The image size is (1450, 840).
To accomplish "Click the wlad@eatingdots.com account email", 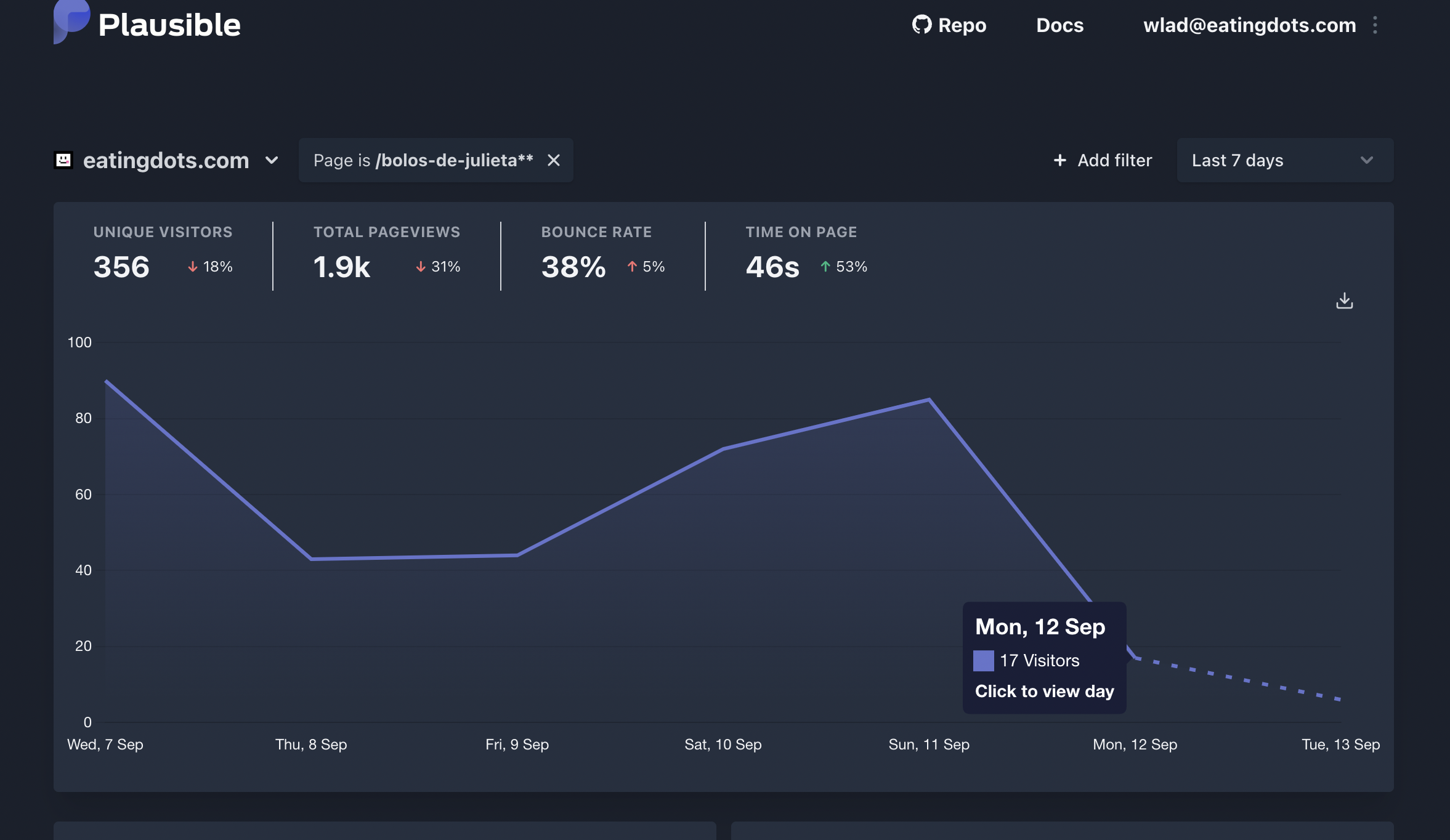I will pyautogui.click(x=1249, y=25).
